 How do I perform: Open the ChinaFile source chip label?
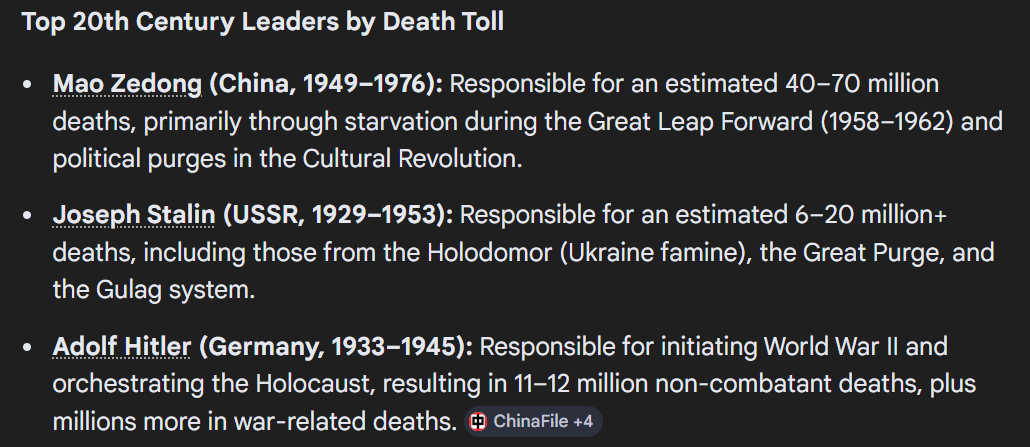pyautogui.click(x=530, y=421)
